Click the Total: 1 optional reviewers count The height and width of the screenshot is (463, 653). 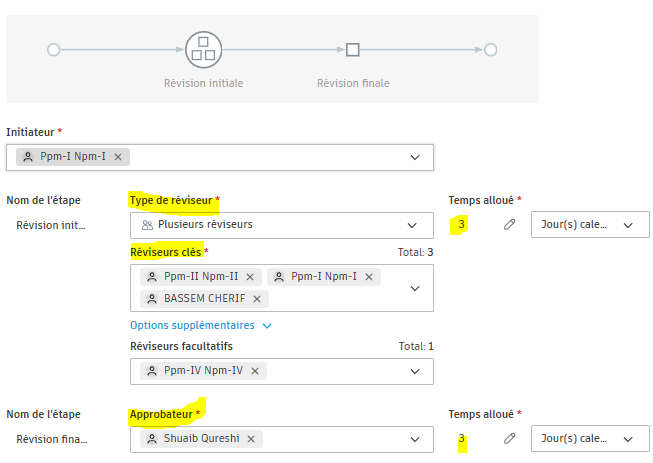pos(416,346)
